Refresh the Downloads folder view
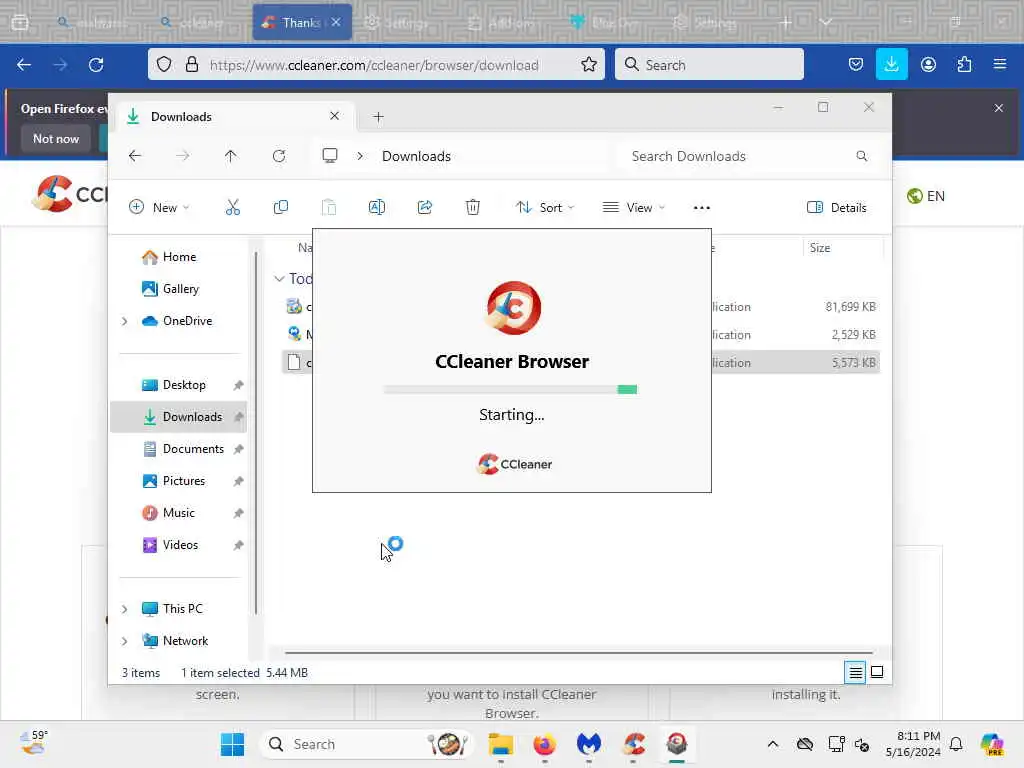Image resolution: width=1024 pixels, height=768 pixels. point(279,156)
